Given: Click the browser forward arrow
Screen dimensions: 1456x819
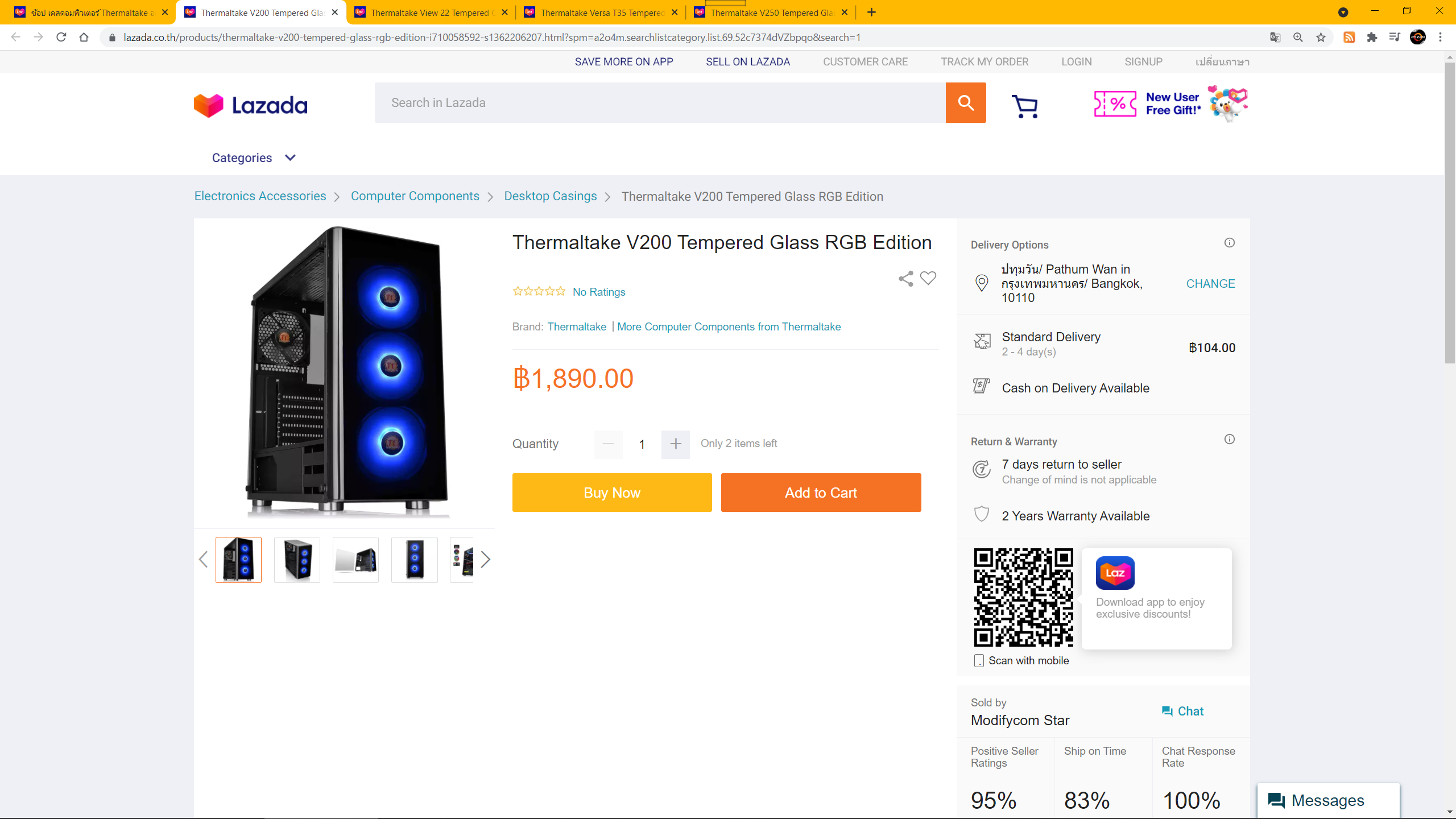Looking at the screenshot, I should click(x=38, y=37).
